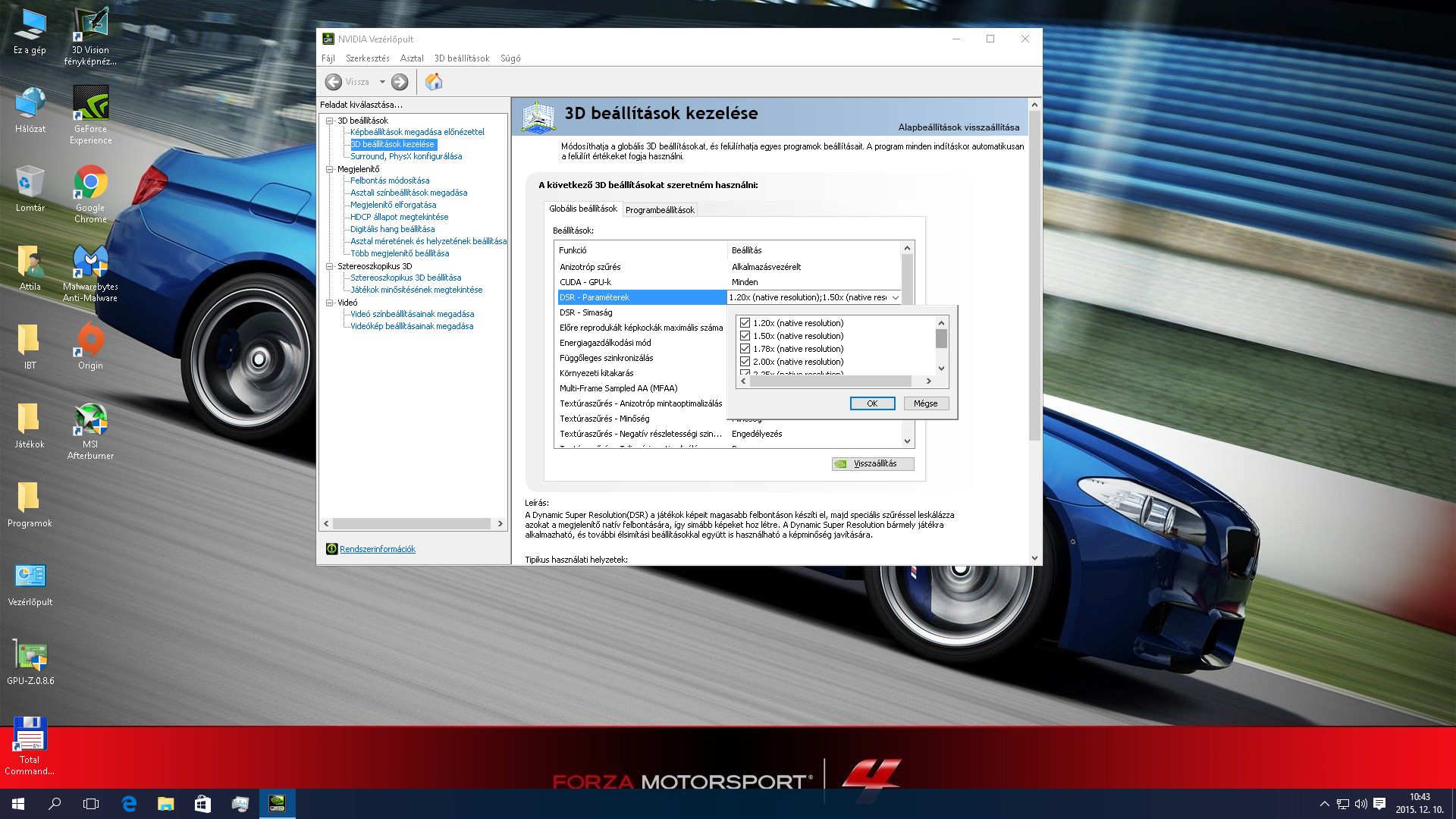
Task: Open the Windows Store taskbar icon
Action: pos(202,804)
